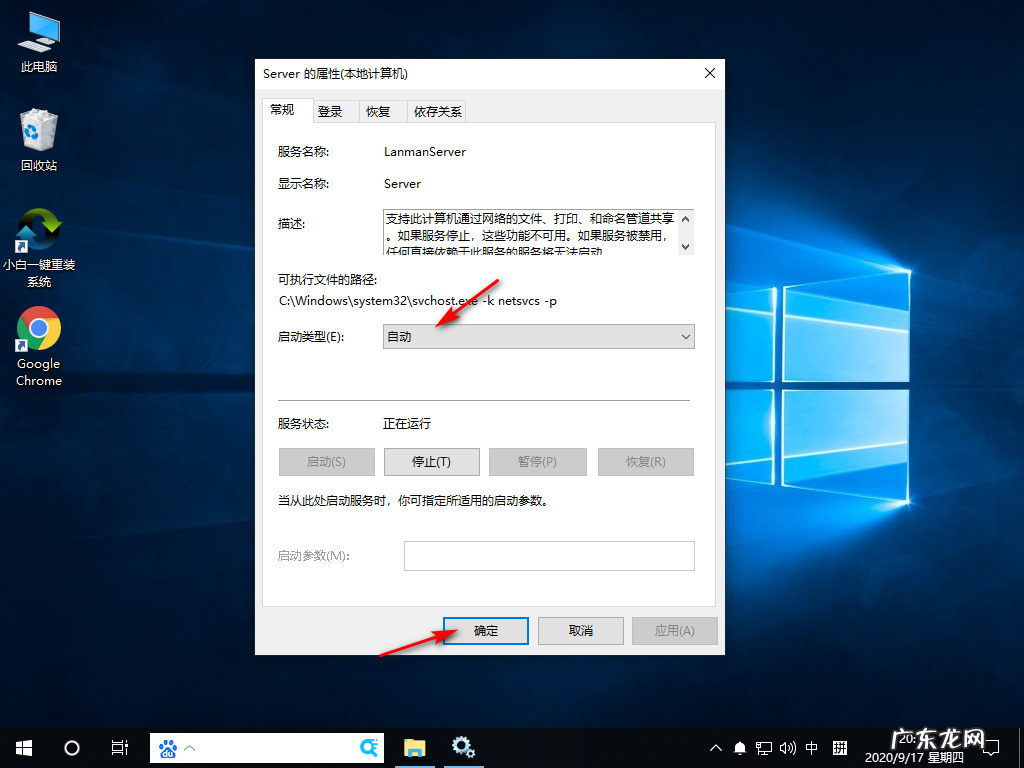Click the volume speaker icon in system tray

[788, 747]
